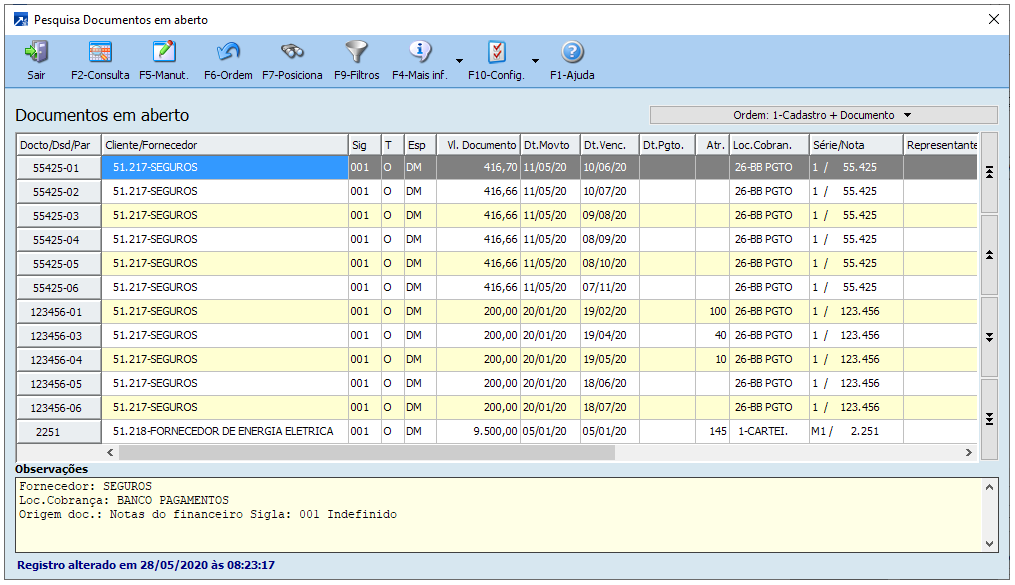Image resolution: width=1015 pixels, height=585 pixels.
Task: Expand the arrow beside F10-Config.
Action: click(535, 61)
